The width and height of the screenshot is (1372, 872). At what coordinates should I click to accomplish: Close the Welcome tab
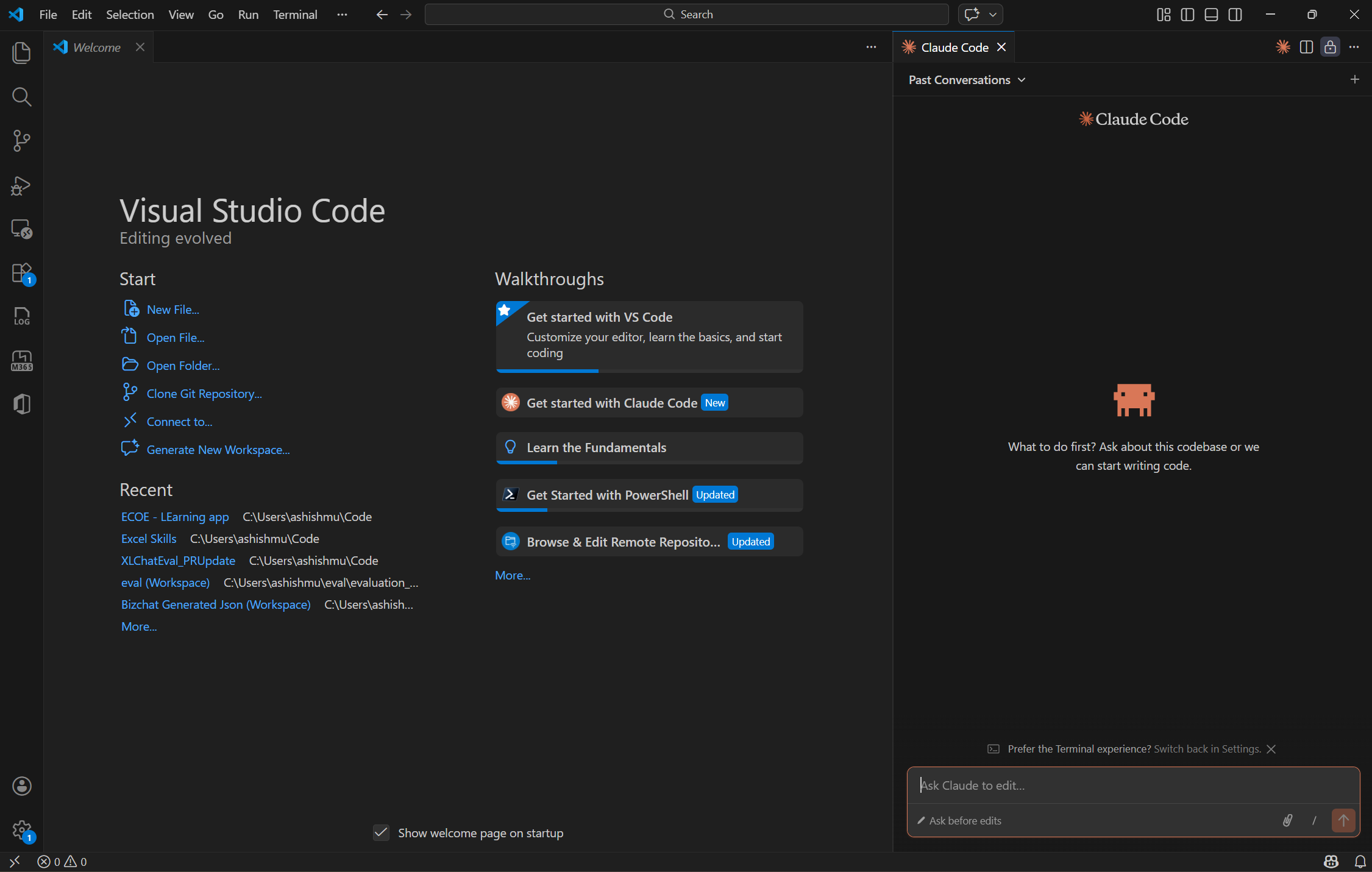[x=140, y=47]
